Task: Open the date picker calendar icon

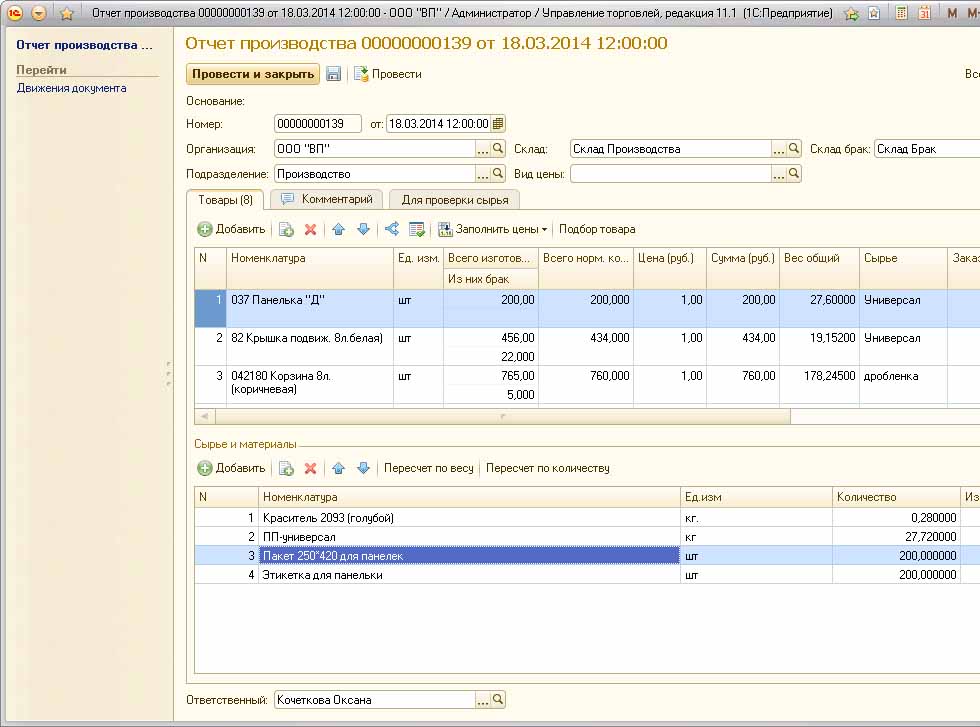Action: [x=498, y=124]
